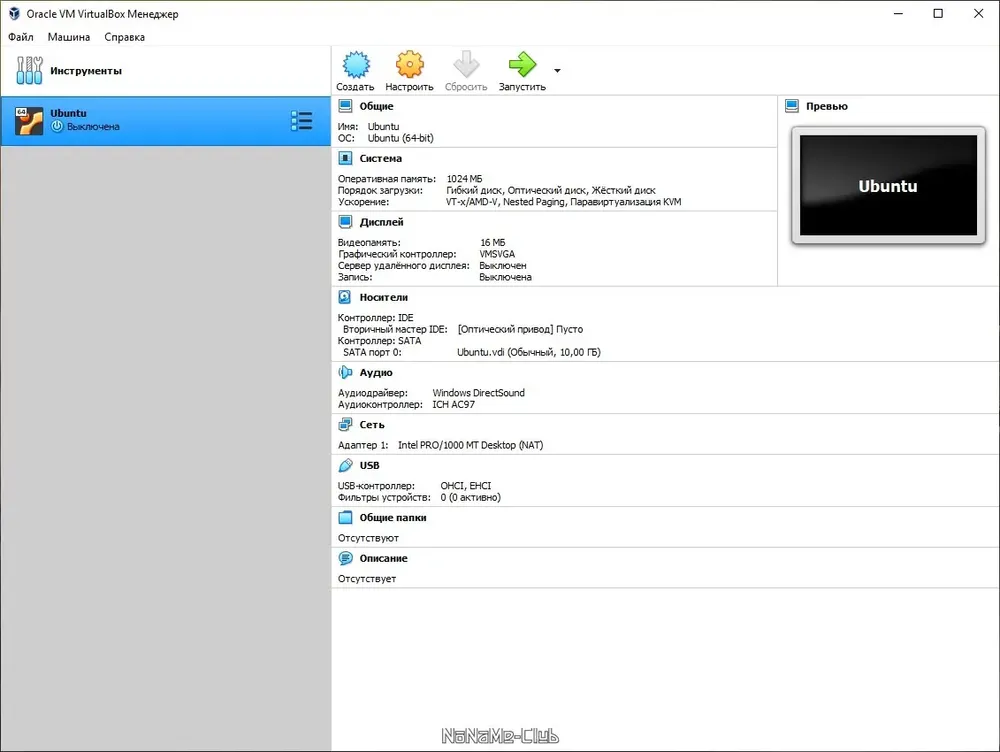Click the Превью panel monitor icon
Screen dimensions: 1000x752
[x=791, y=106]
